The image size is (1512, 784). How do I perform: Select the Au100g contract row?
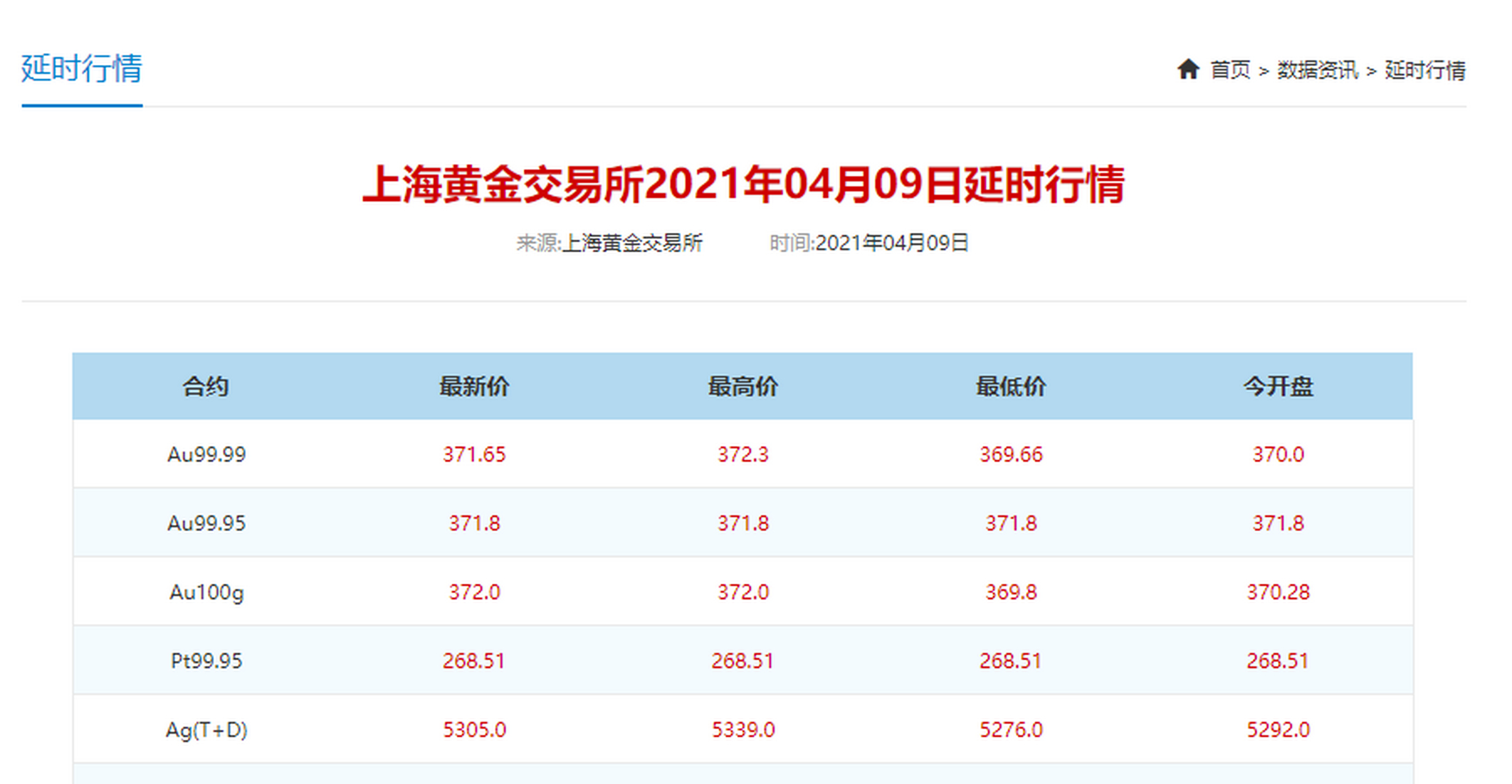coord(206,592)
